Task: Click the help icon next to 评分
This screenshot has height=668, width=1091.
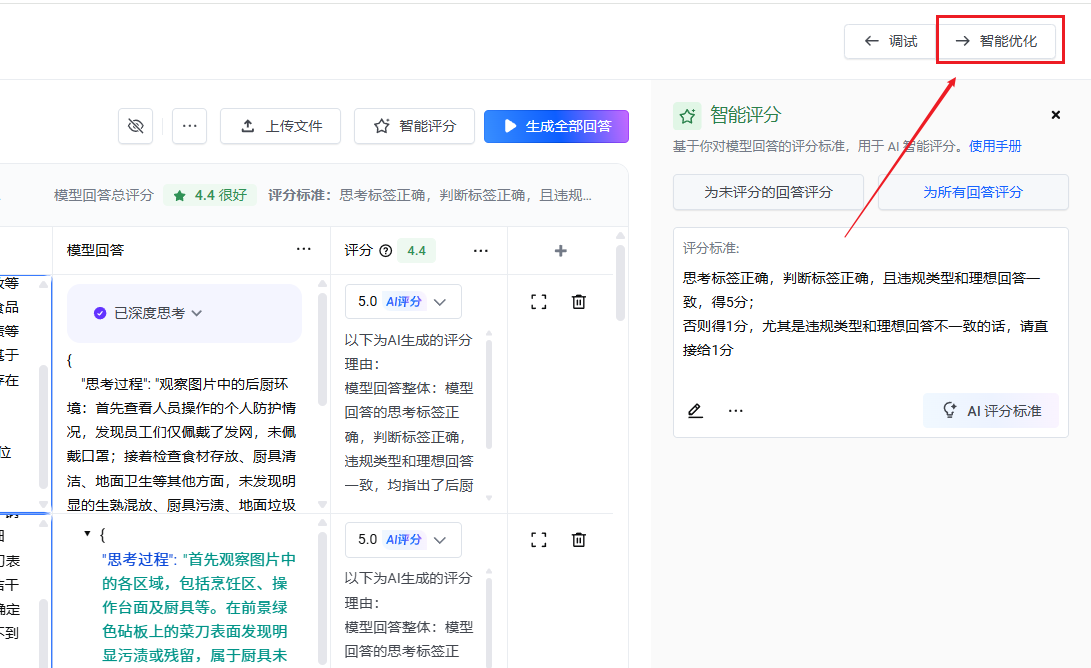Action: (x=385, y=251)
